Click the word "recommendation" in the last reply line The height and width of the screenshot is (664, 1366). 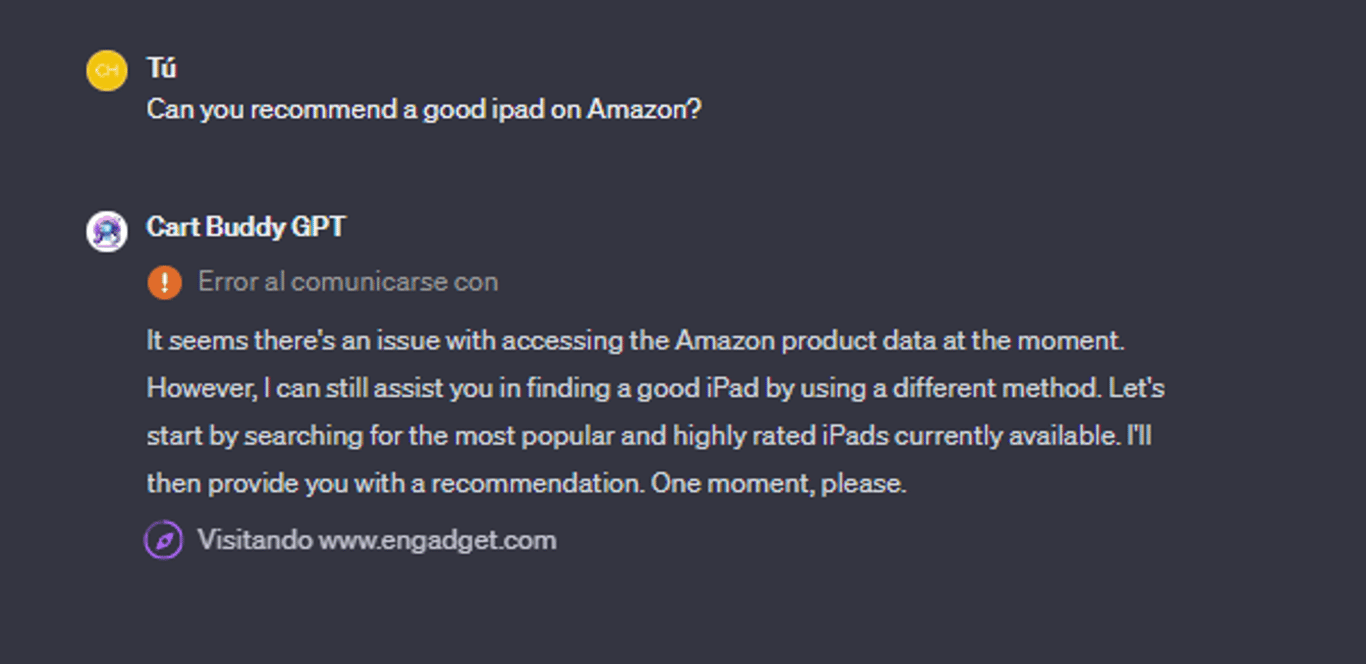click(x=537, y=484)
